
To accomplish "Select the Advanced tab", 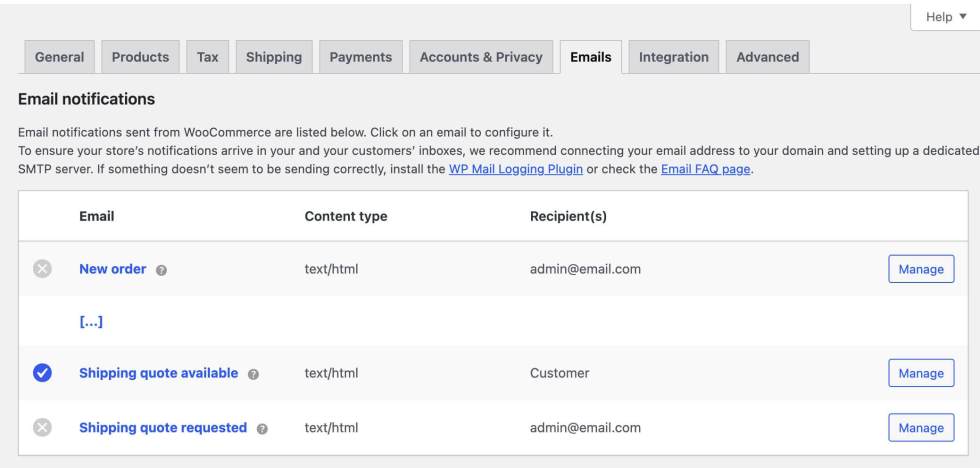I will pos(767,57).
